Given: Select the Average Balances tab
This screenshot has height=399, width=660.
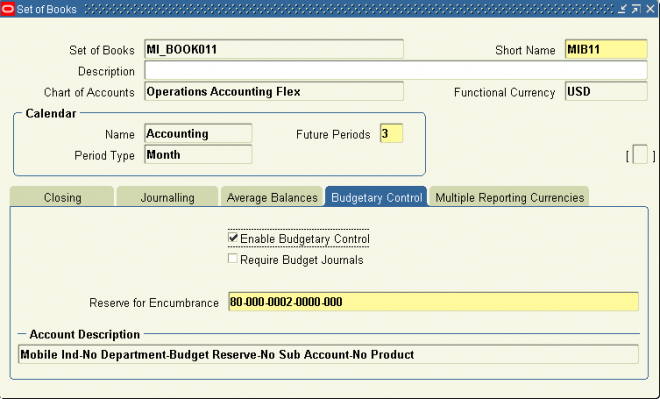Looking at the screenshot, I should pos(272,197).
